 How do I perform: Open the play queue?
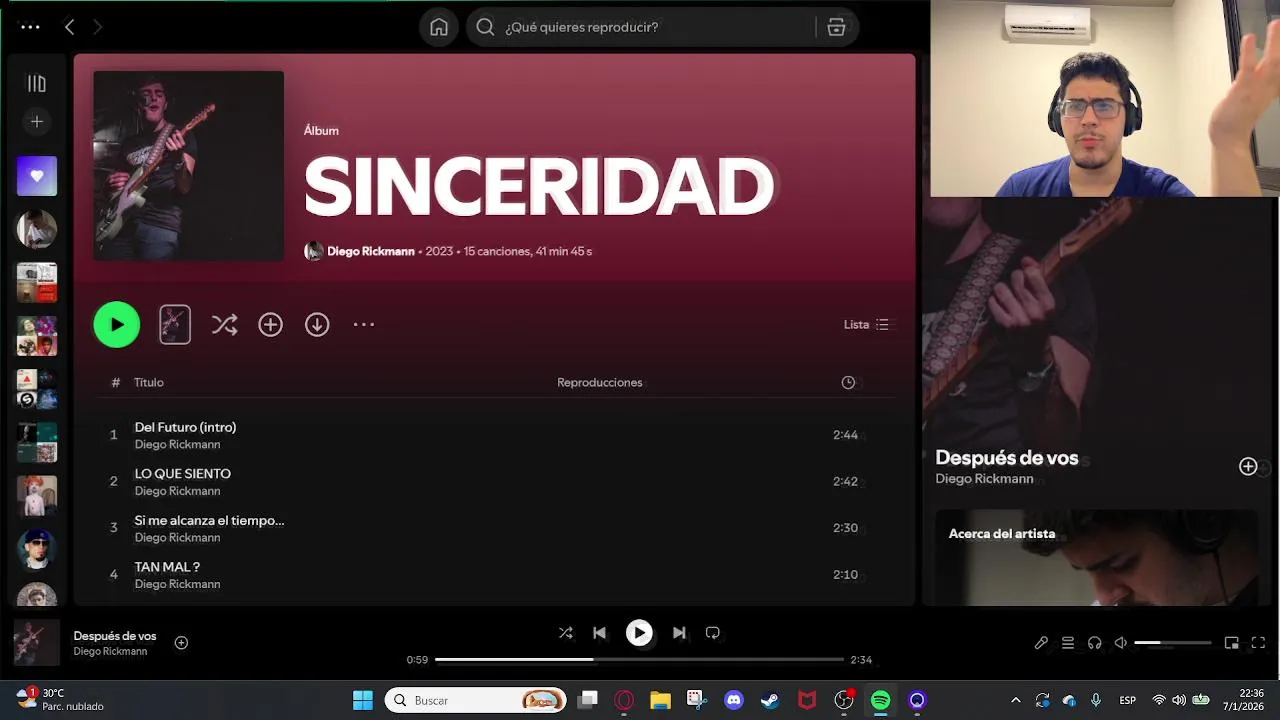[x=1068, y=643]
